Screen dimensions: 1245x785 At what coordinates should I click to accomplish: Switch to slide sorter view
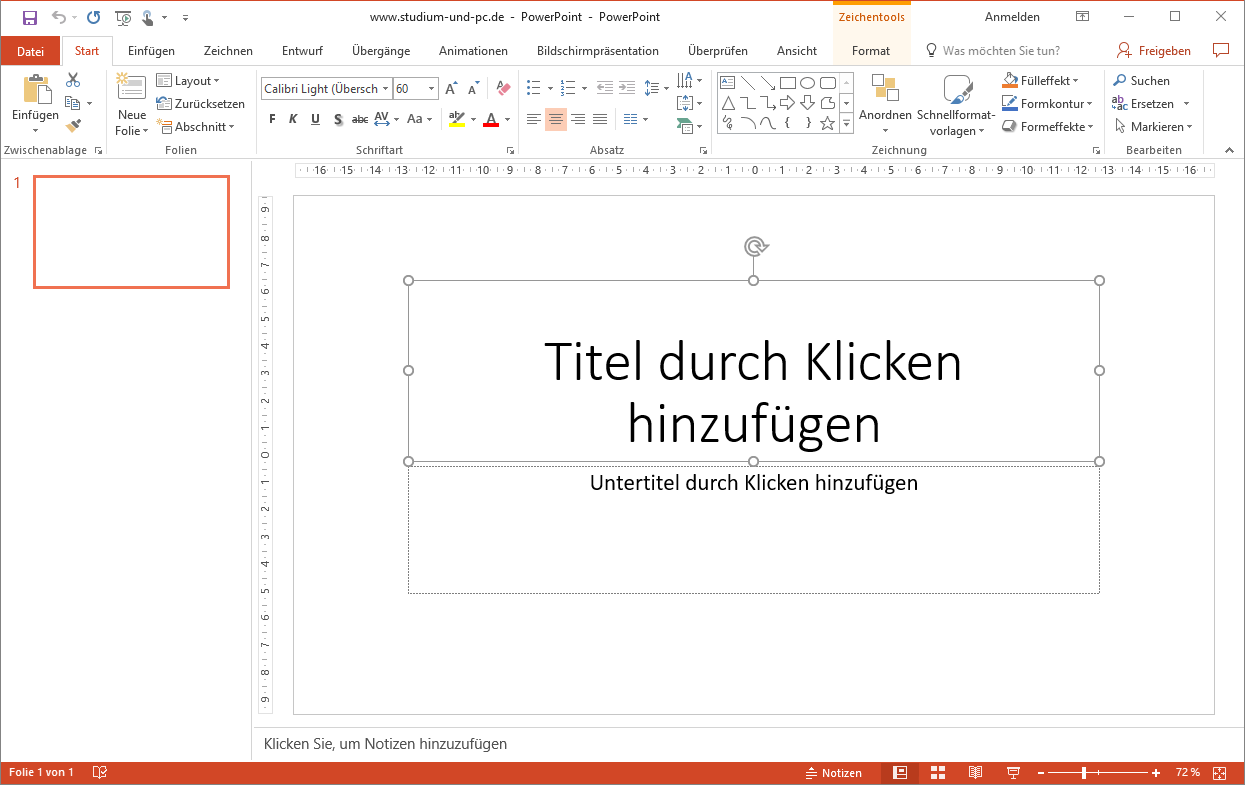(x=938, y=773)
